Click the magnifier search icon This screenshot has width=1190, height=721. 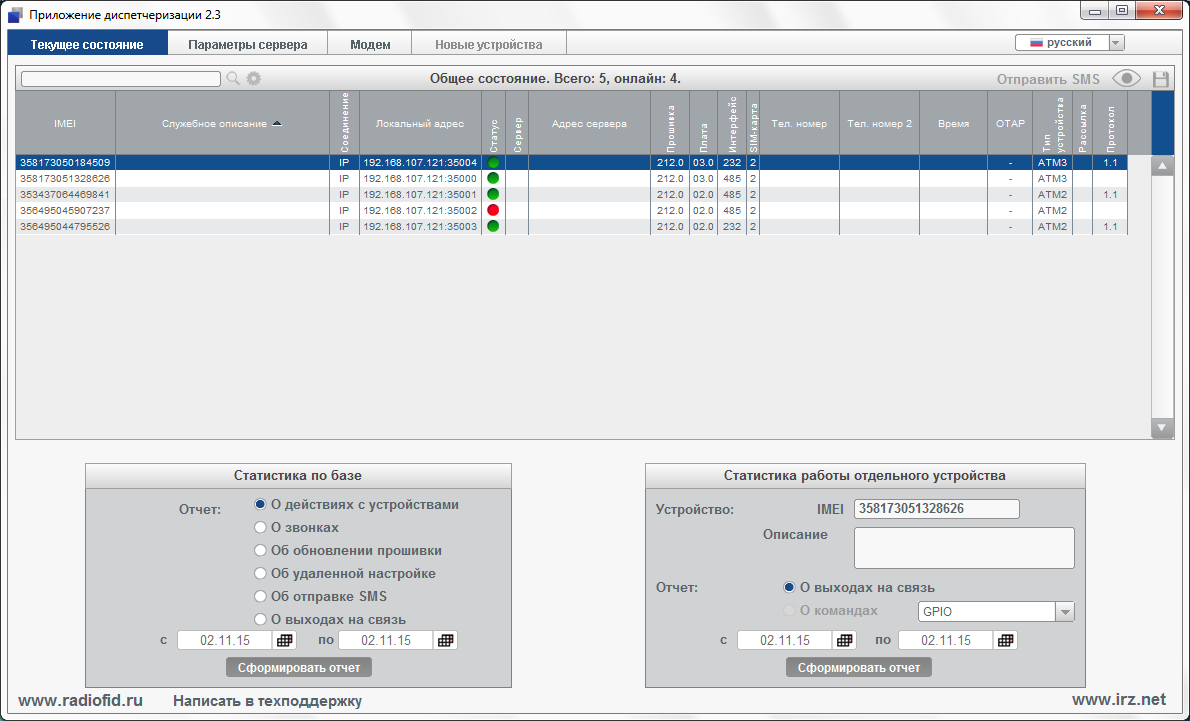[233, 79]
